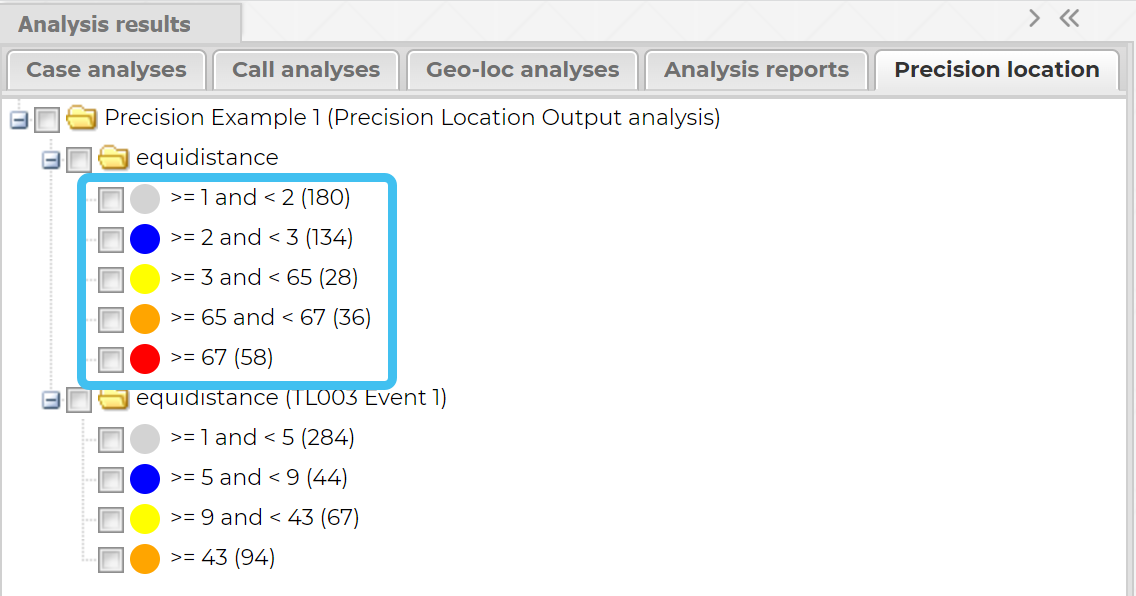Click the red circle for >= 67

tap(145, 359)
